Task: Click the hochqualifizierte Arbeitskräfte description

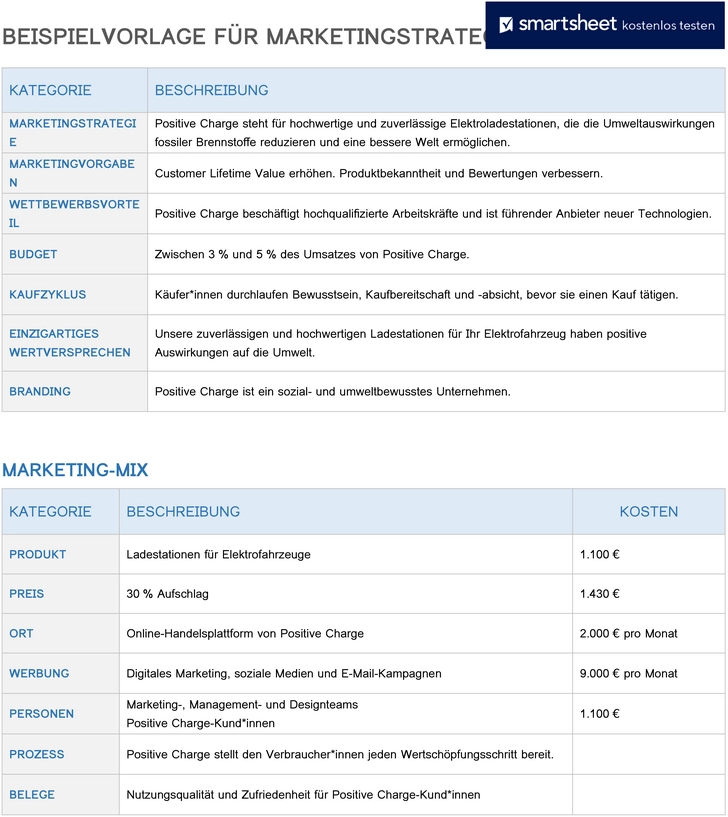Action: click(433, 214)
